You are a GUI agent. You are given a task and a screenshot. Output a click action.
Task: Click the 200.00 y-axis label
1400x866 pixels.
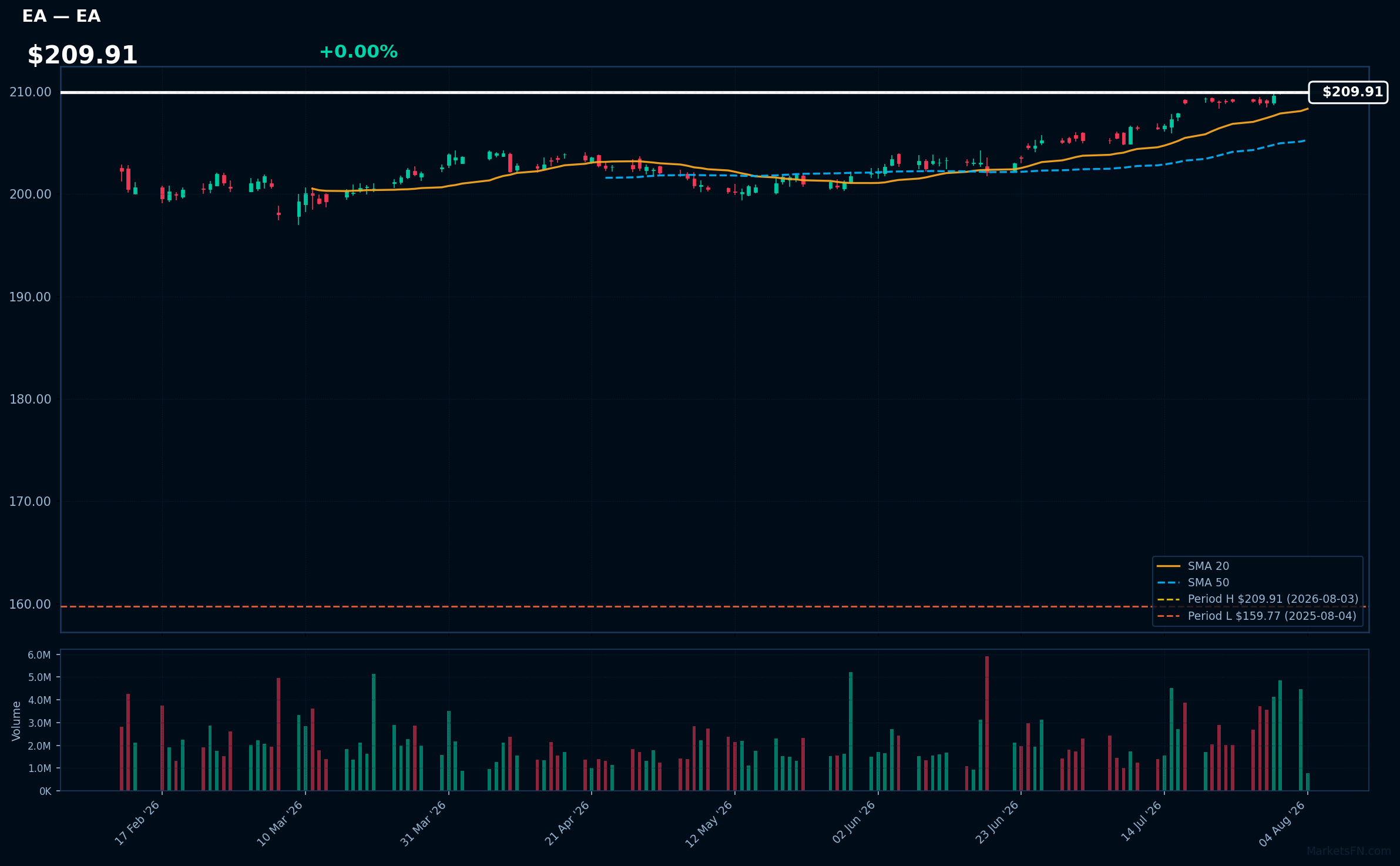click(x=31, y=194)
